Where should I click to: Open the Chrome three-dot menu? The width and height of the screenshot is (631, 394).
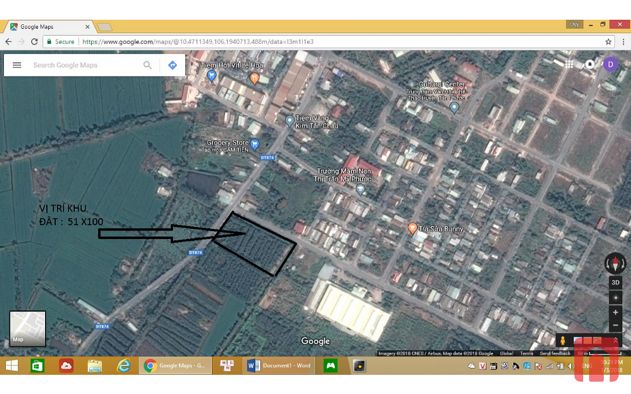coord(623,41)
